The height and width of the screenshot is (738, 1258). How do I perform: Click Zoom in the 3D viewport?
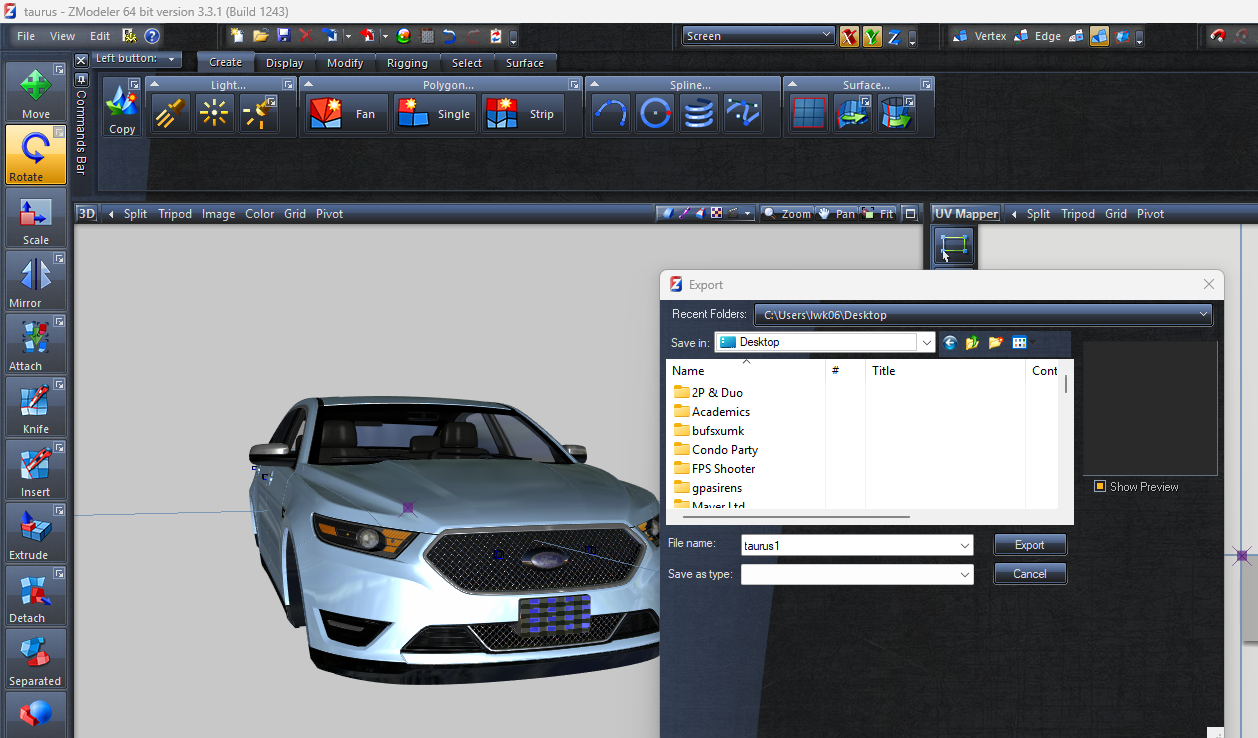pyautogui.click(x=787, y=214)
